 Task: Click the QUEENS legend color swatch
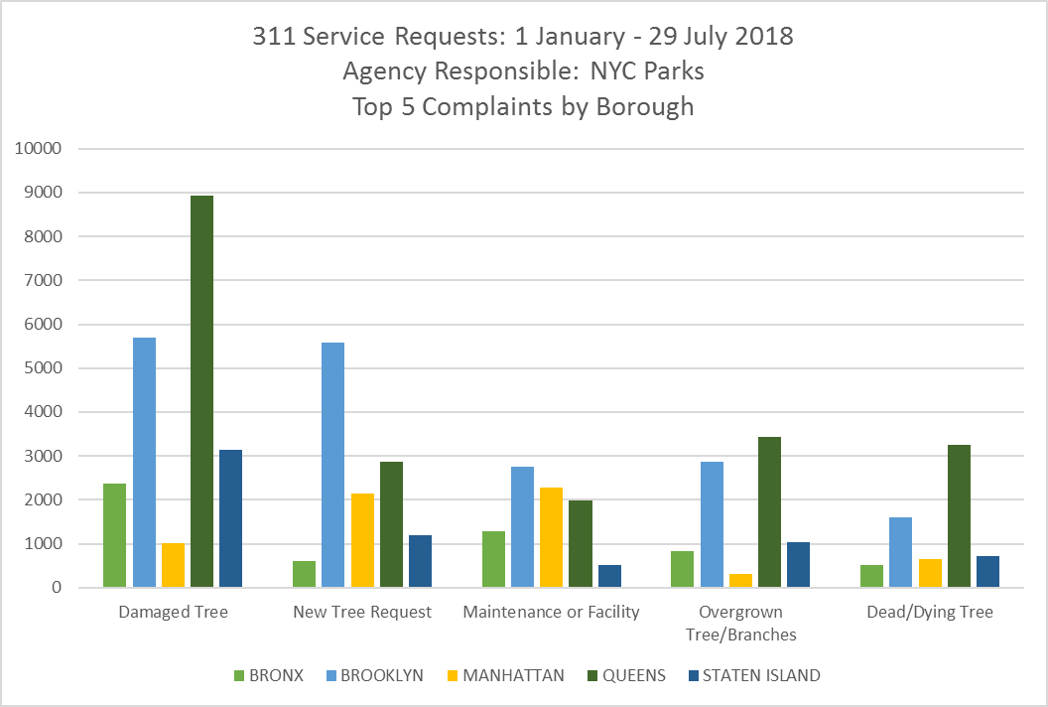592,676
